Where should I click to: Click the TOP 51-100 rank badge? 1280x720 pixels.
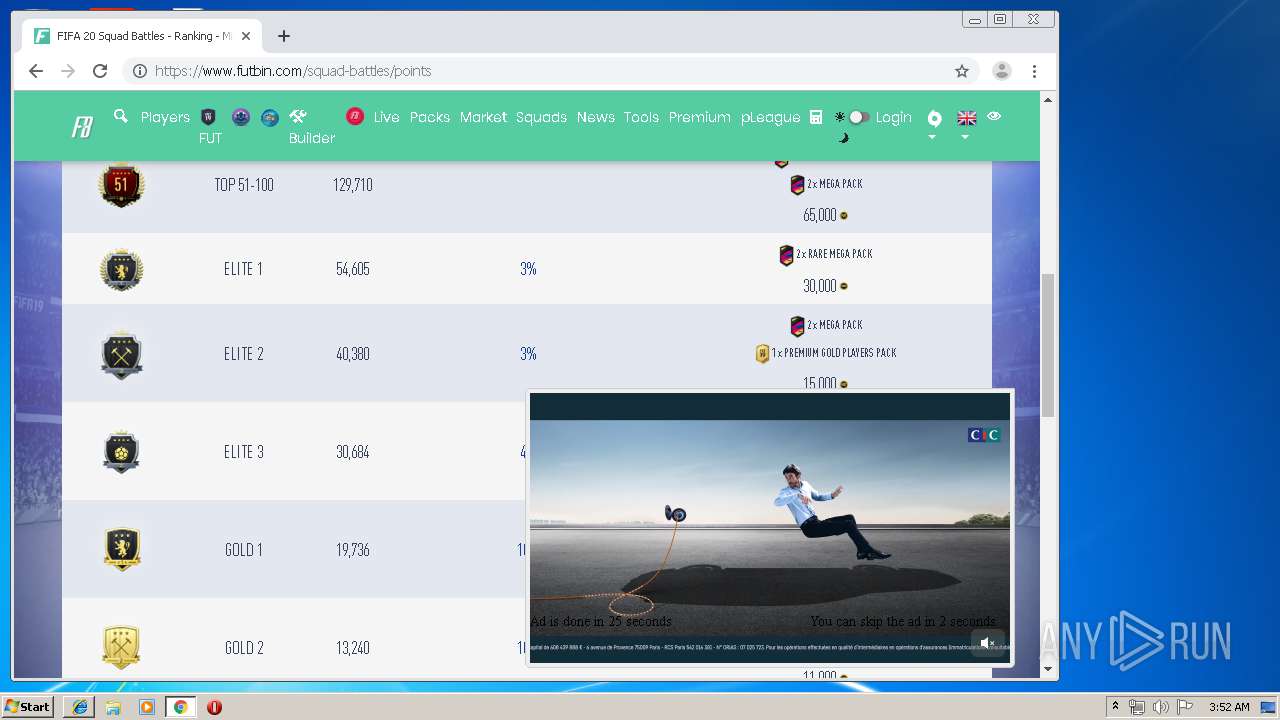(x=121, y=185)
